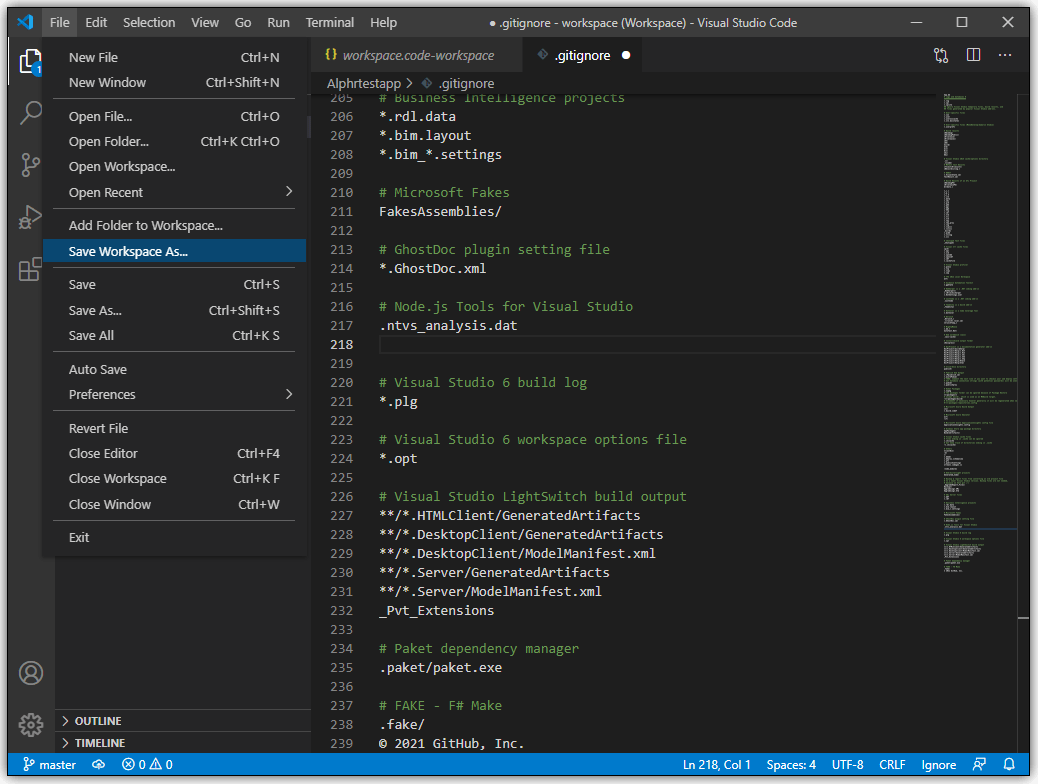
Task: Toggle Auto Save in the File menu
Action: (98, 369)
